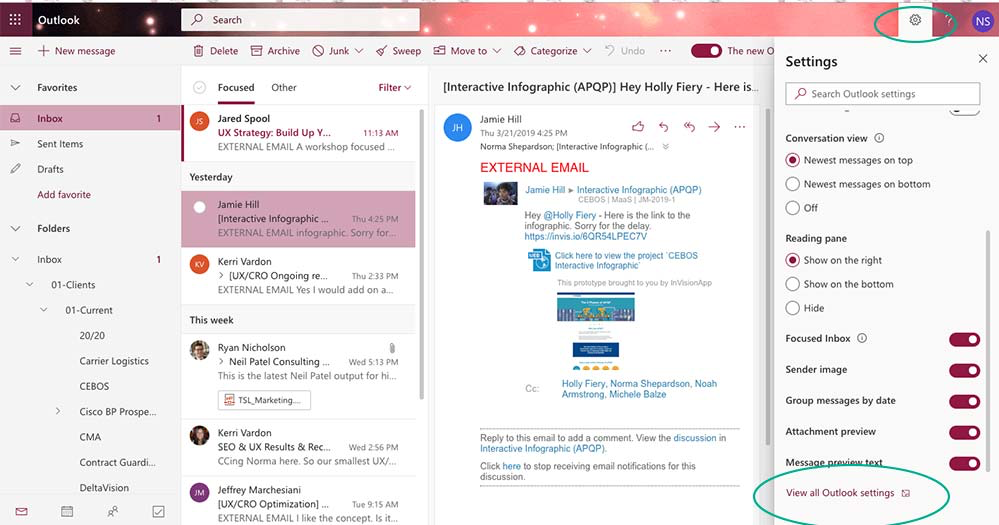Open the app launcher grid
This screenshot has width=999, height=525.
15,20
